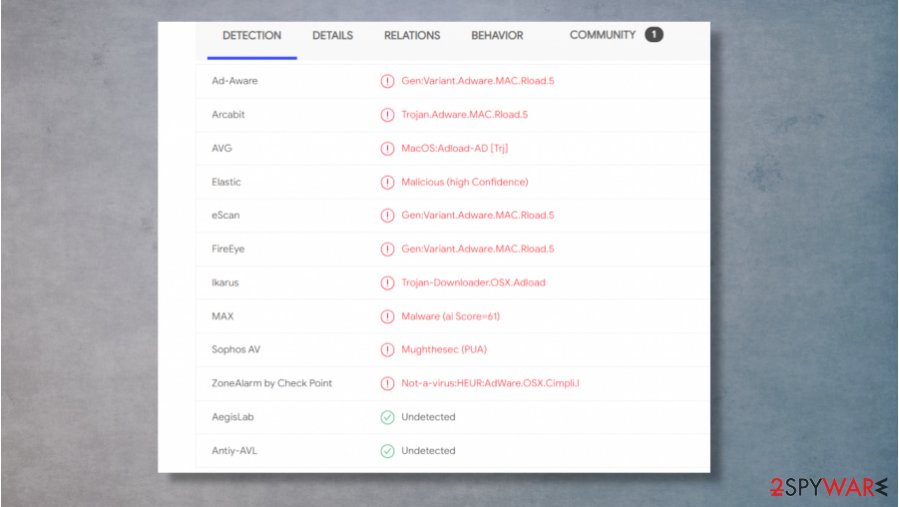The height and width of the screenshot is (507, 899).
Task: Click the alert icon in the Elastic row
Action: click(388, 182)
